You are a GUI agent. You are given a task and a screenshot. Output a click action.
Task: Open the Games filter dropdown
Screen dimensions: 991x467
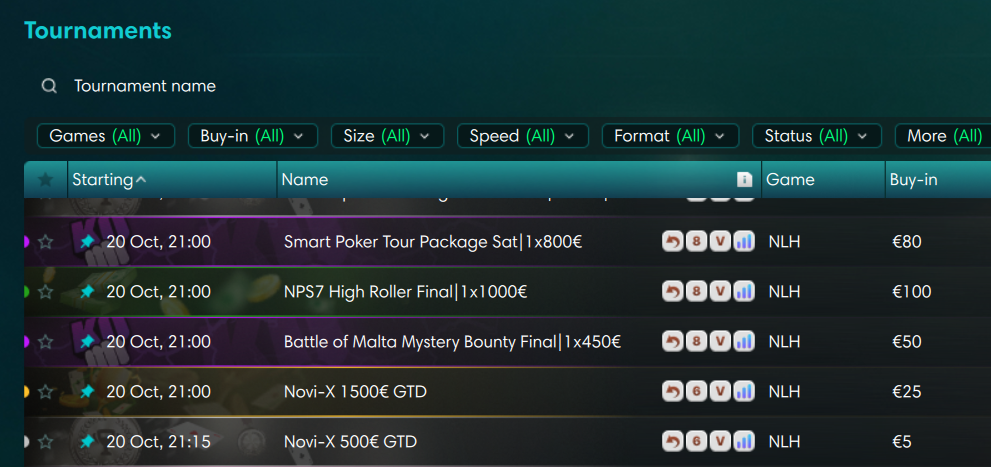[x=106, y=136]
